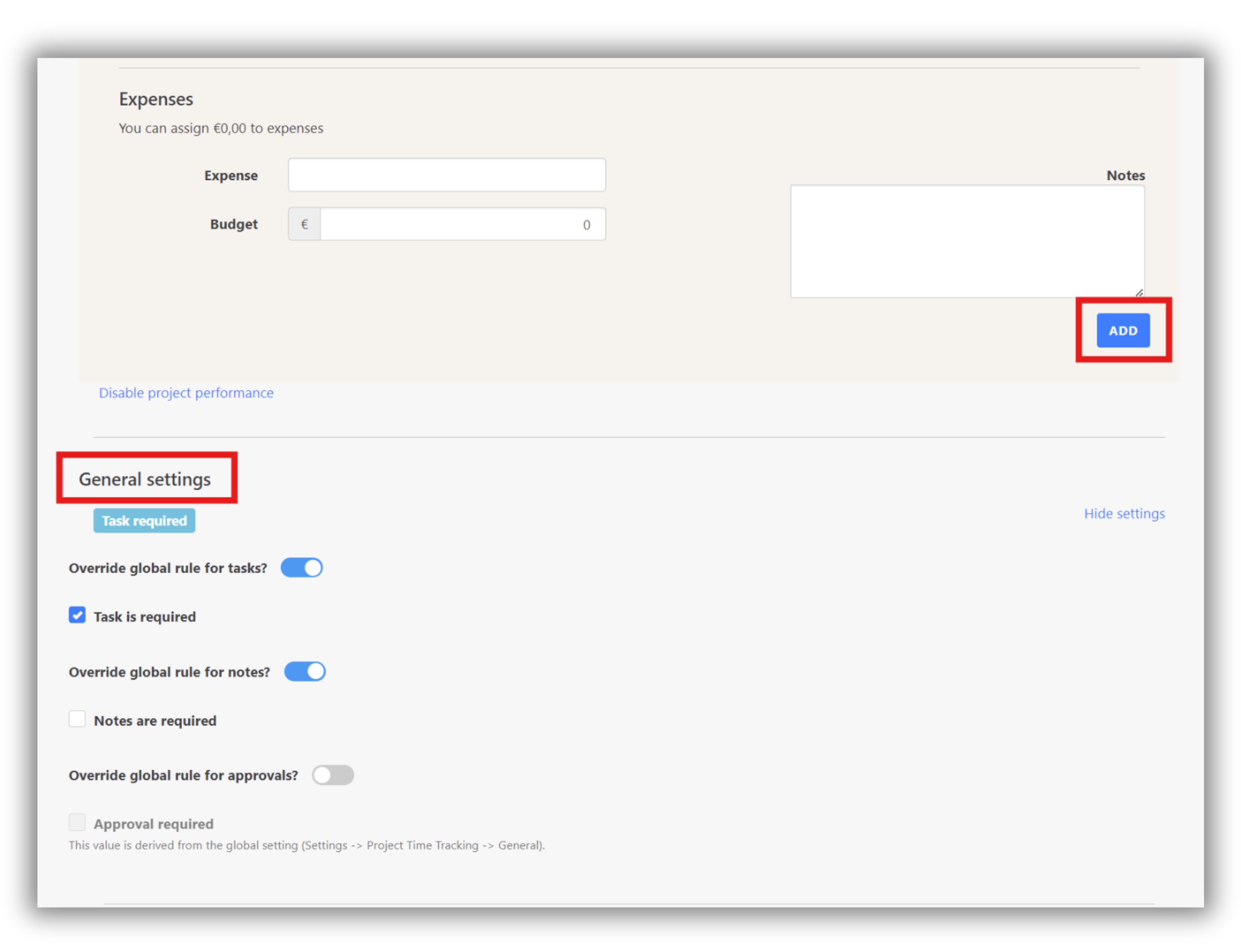Viewport: 1241px width, 952px height.
Task: Click inside the Expense name field
Action: point(447,175)
